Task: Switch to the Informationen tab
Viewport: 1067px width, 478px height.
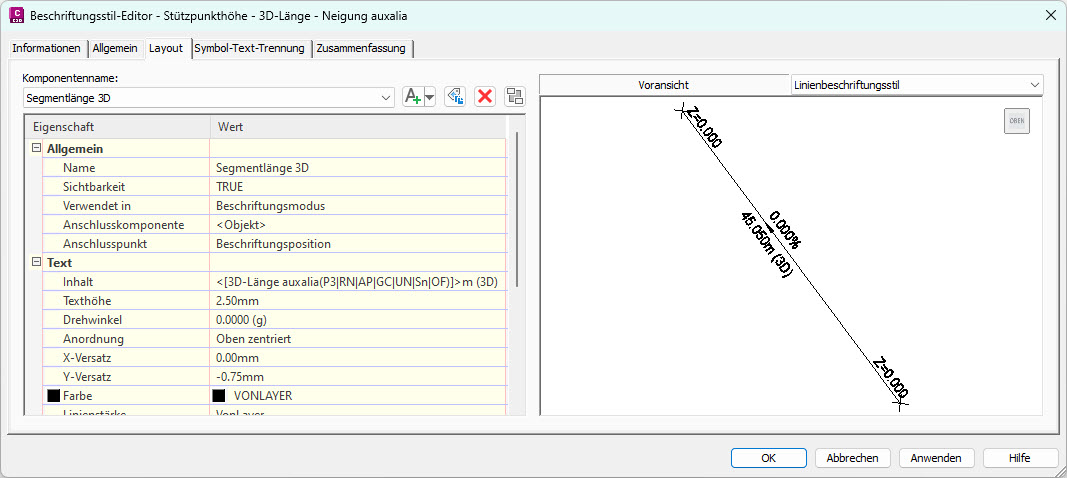Action: pos(46,48)
